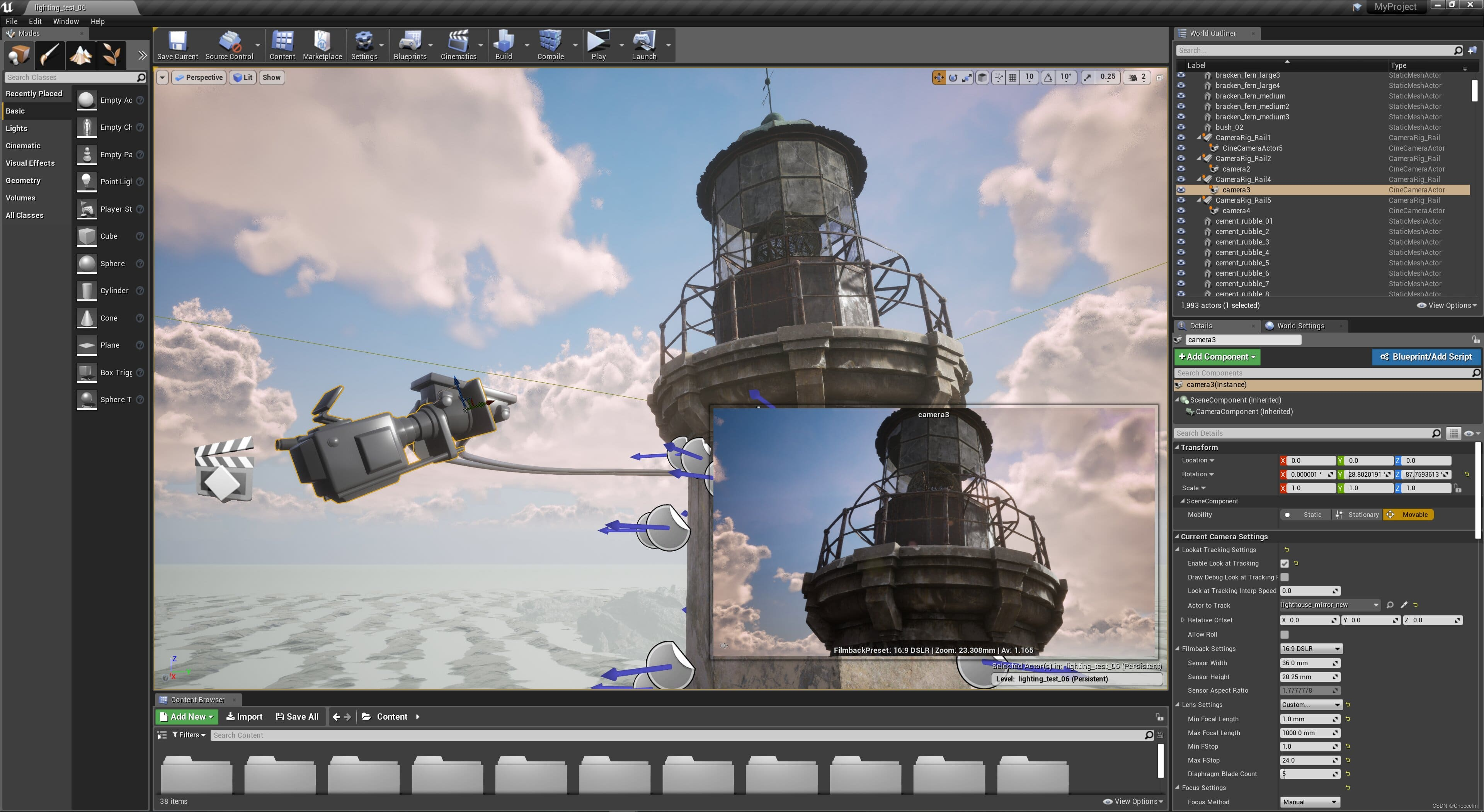Viewport: 1484px width, 812px height.
Task: Select the Landscape mode icon
Action: (81, 55)
